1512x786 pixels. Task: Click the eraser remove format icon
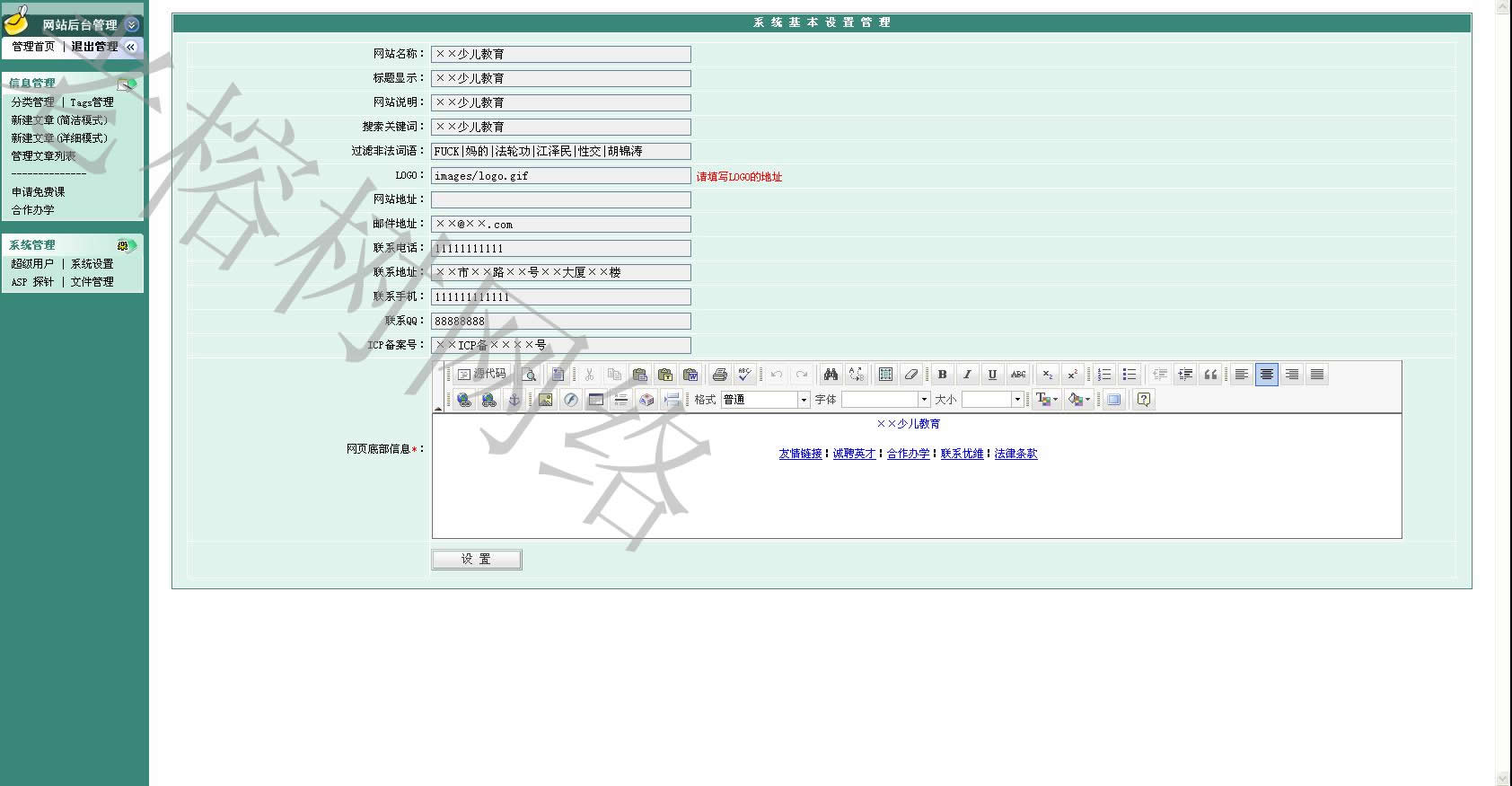(x=910, y=375)
